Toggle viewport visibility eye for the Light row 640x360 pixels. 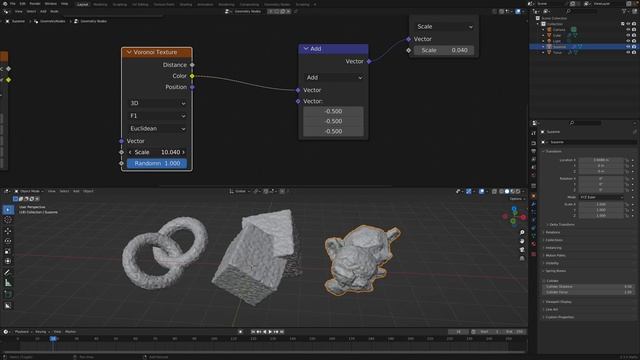click(628, 41)
